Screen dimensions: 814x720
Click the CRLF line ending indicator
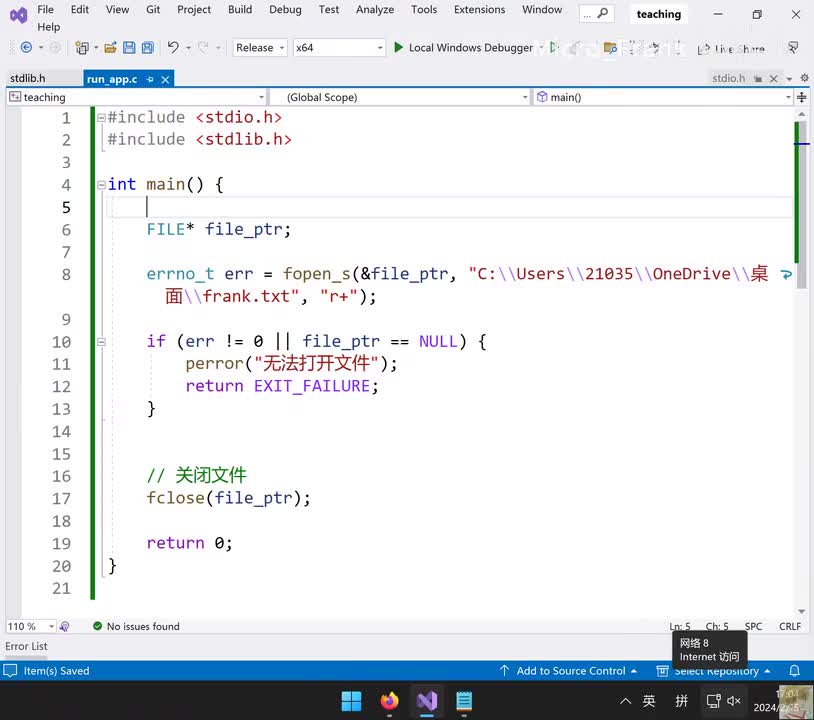pyautogui.click(x=790, y=627)
